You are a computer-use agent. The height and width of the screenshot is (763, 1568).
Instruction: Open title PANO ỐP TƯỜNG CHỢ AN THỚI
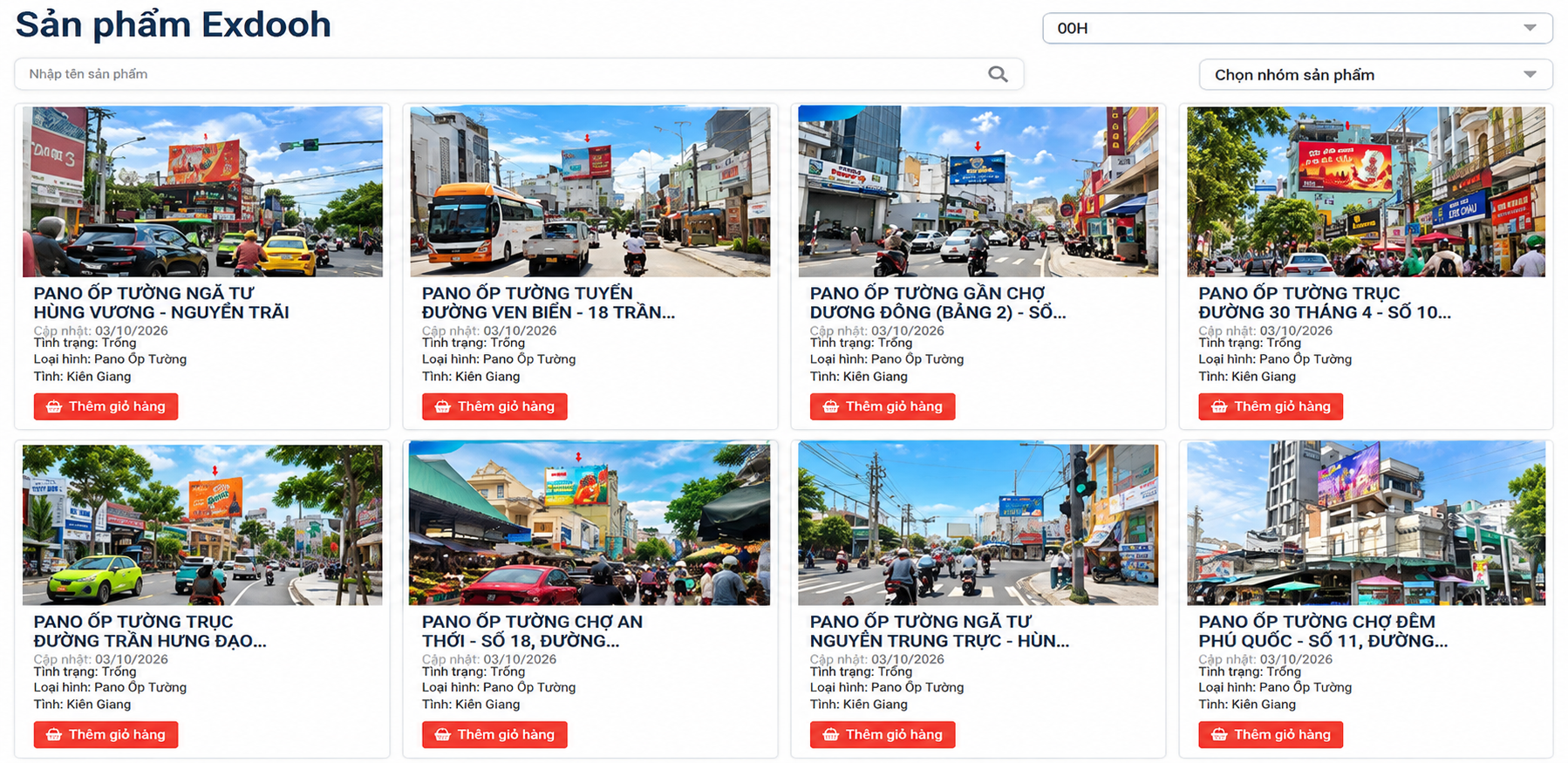(532, 631)
